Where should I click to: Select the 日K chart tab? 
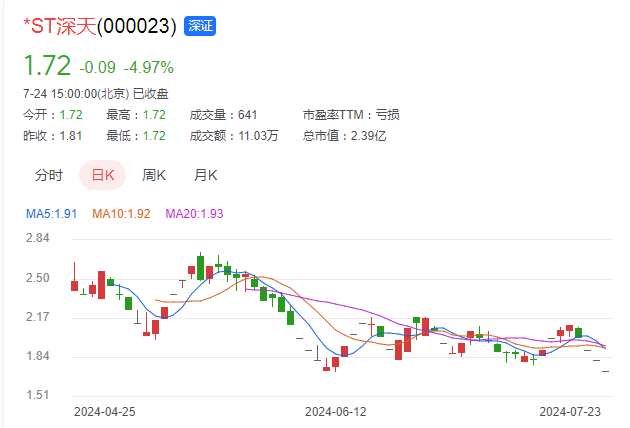[x=102, y=175]
